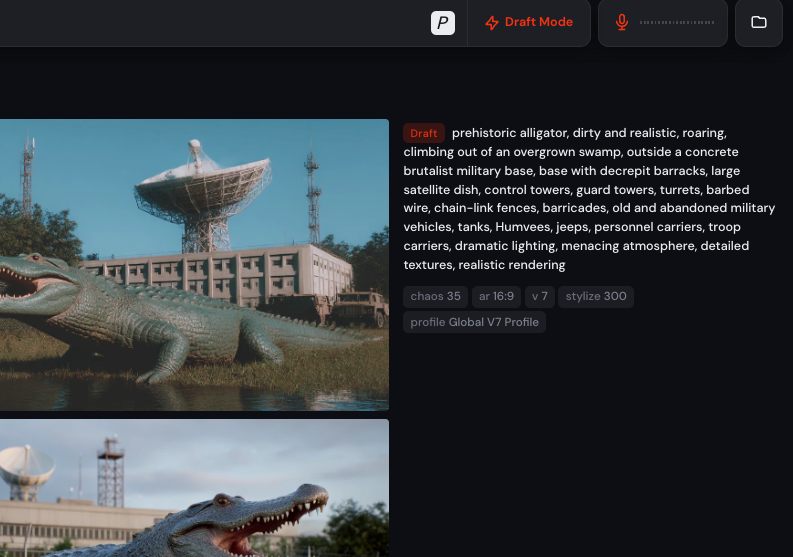
Task: Select the chaos 35 parameter chip
Action: [x=435, y=296]
